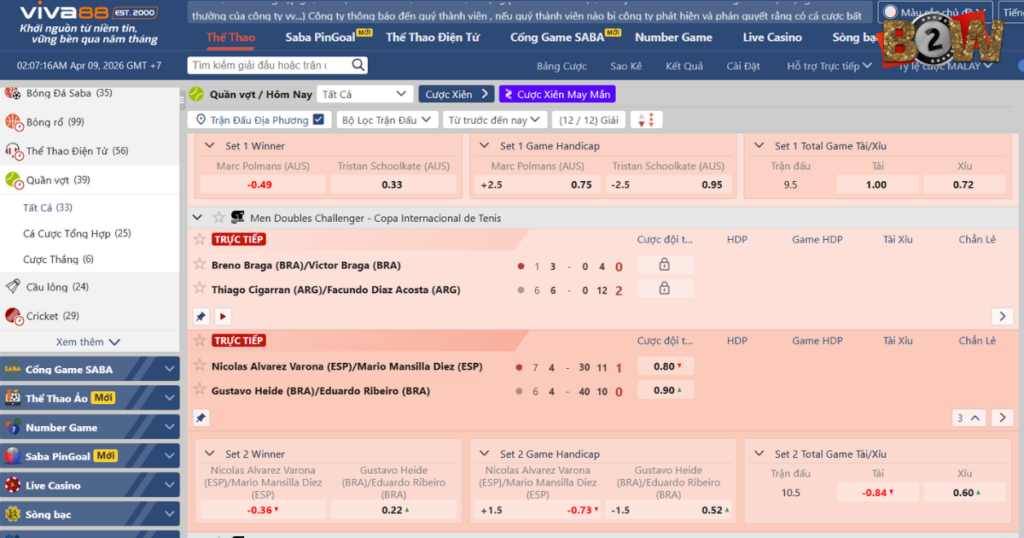
Task: Open the Cài Đặt link
Action: 743,66
